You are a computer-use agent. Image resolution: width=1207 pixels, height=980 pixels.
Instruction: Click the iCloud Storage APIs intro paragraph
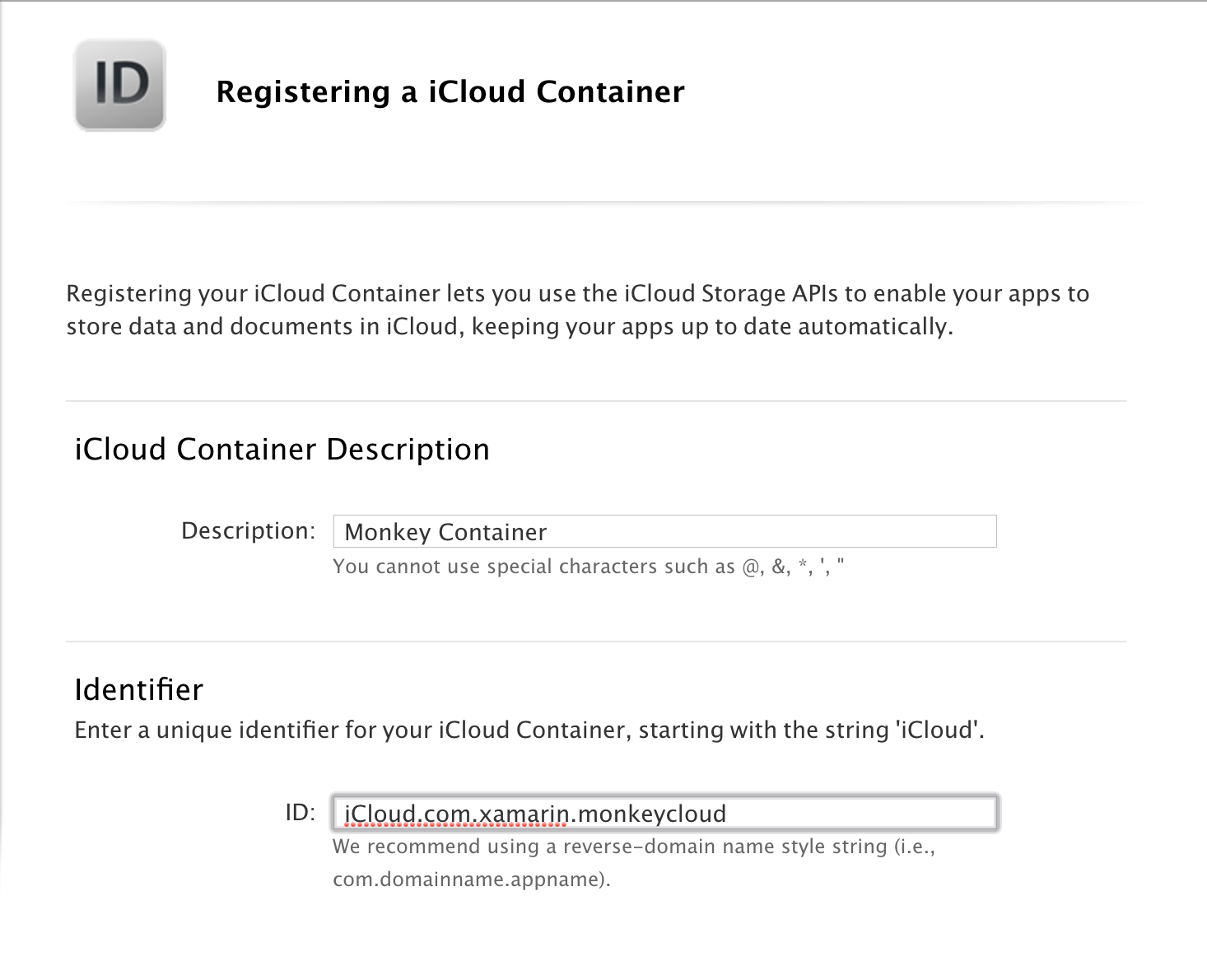tap(577, 310)
